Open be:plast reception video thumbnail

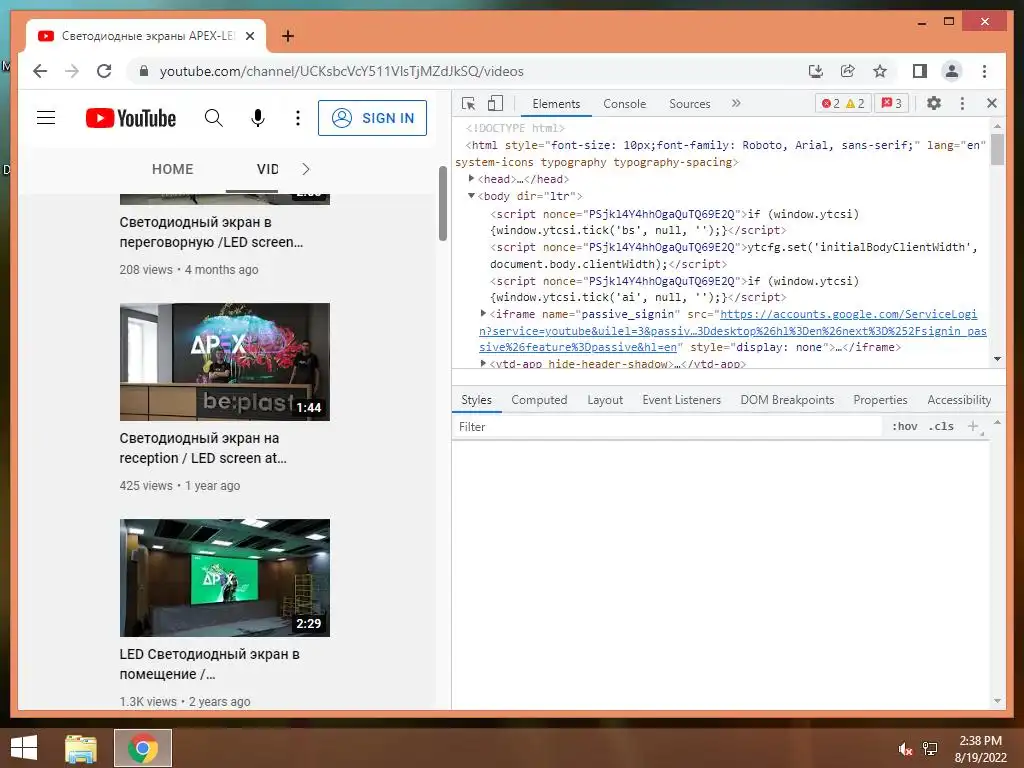tap(225, 362)
